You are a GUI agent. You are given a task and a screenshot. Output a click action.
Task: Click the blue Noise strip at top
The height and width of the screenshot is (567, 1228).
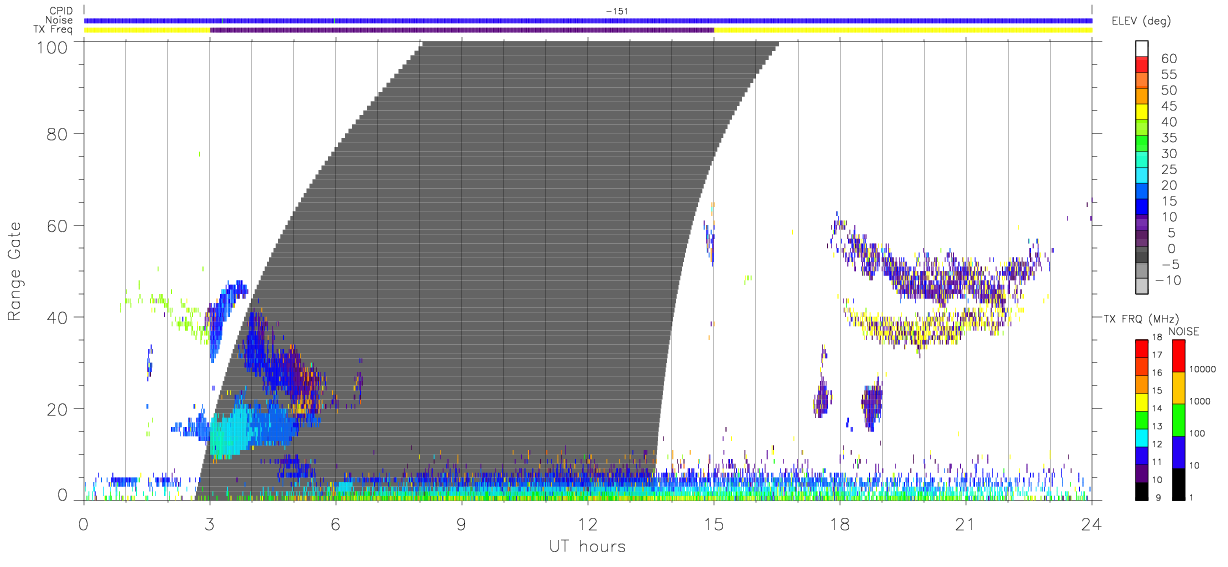point(588,20)
